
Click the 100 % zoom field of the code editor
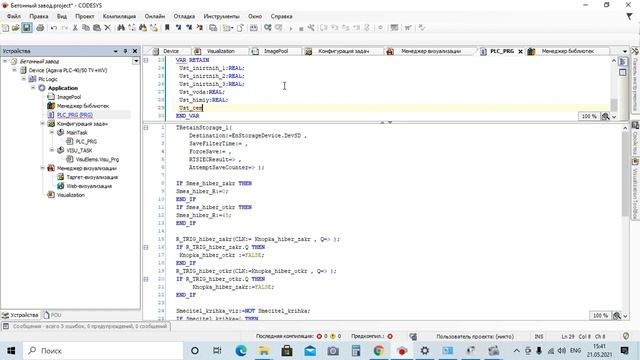coord(600,316)
